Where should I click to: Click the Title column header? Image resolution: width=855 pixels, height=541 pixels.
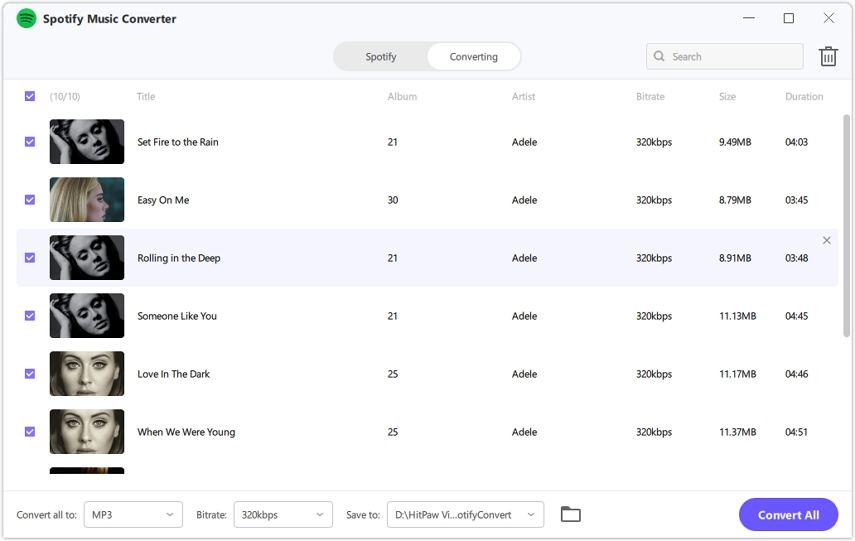[x=146, y=97]
